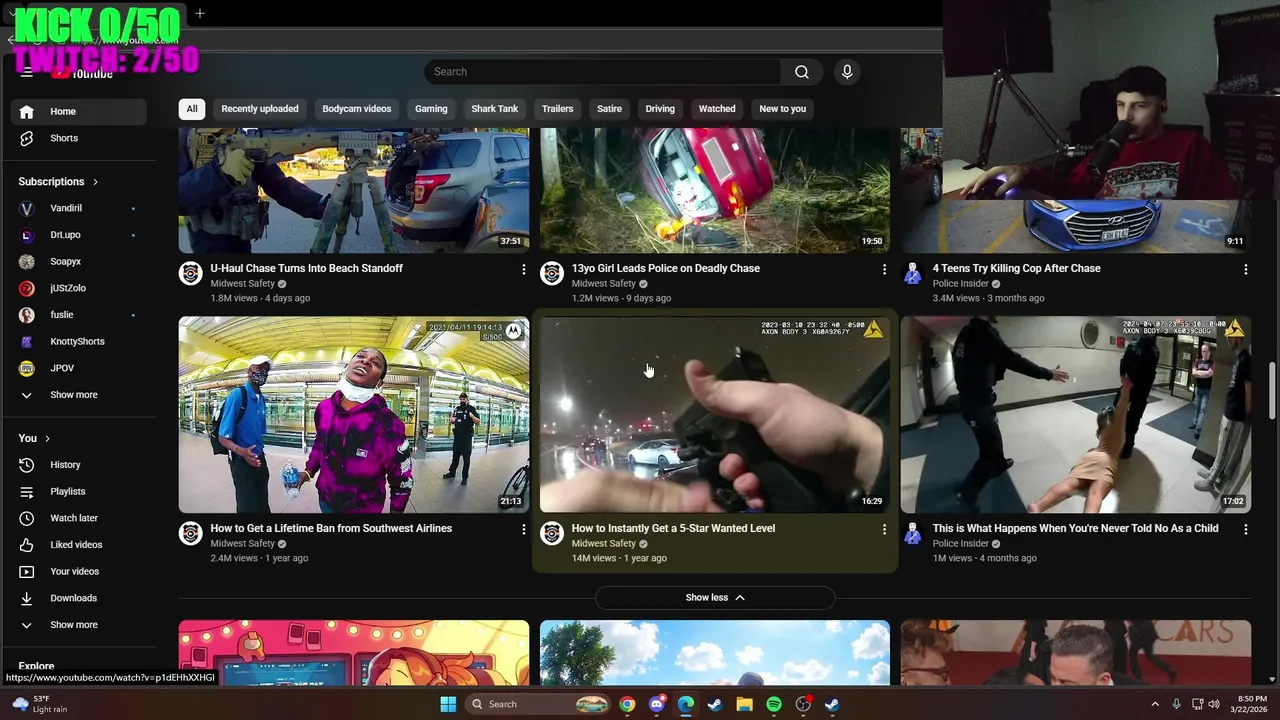This screenshot has width=1280, height=720.
Task: Play the airport thumbnail with 21:13 duration
Action: 354,415
